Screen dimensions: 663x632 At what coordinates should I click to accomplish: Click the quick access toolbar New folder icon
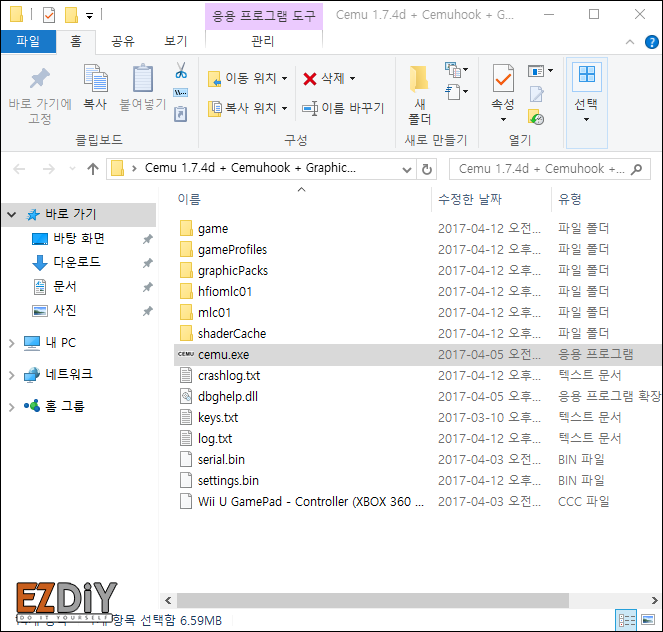pos(71,15)
